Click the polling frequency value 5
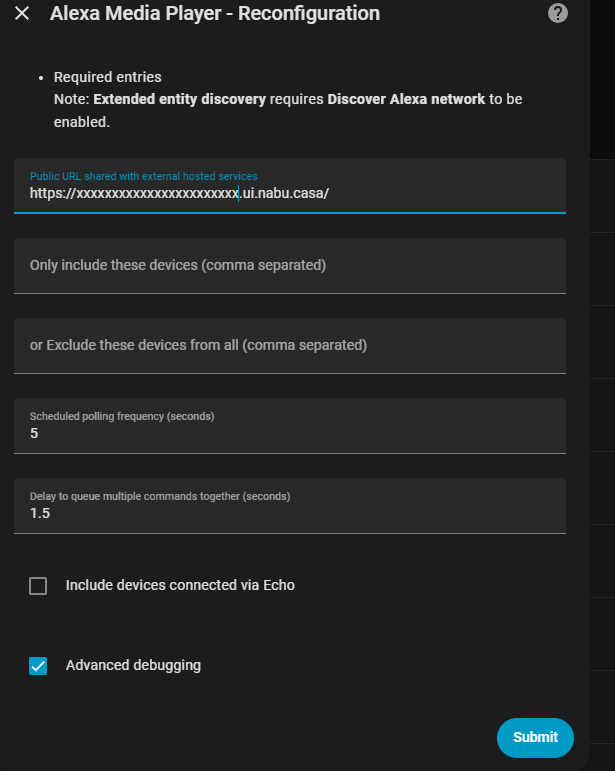 pos(34,434)
